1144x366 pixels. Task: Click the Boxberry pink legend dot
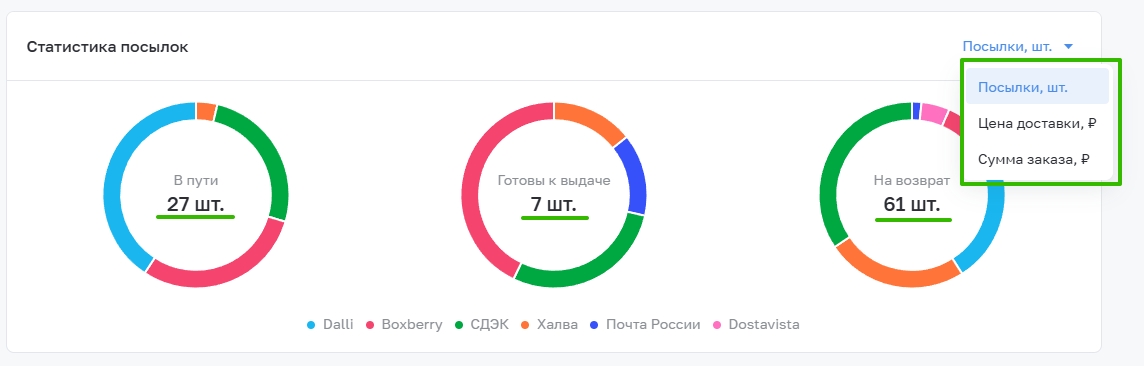point(370,325)
